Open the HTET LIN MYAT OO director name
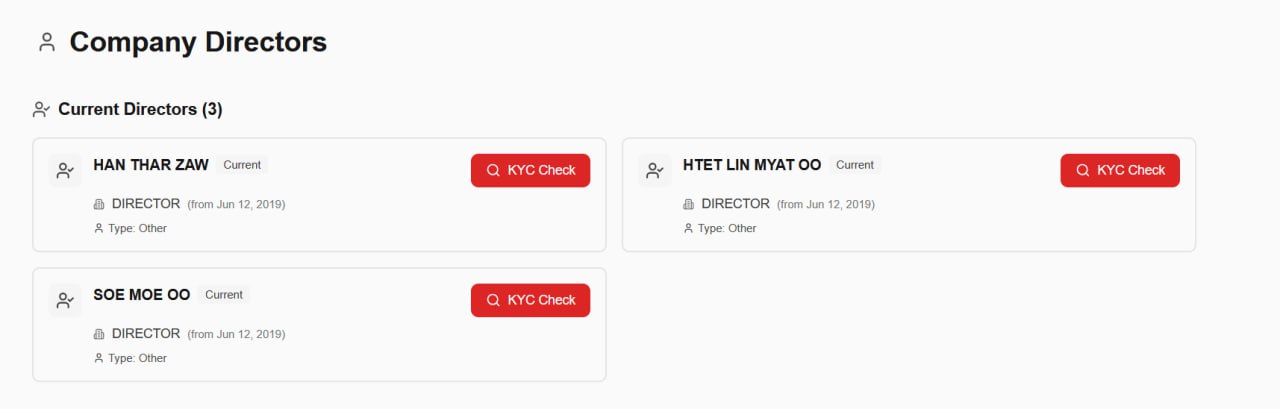1280x409 pixels. tap(752, 165)
